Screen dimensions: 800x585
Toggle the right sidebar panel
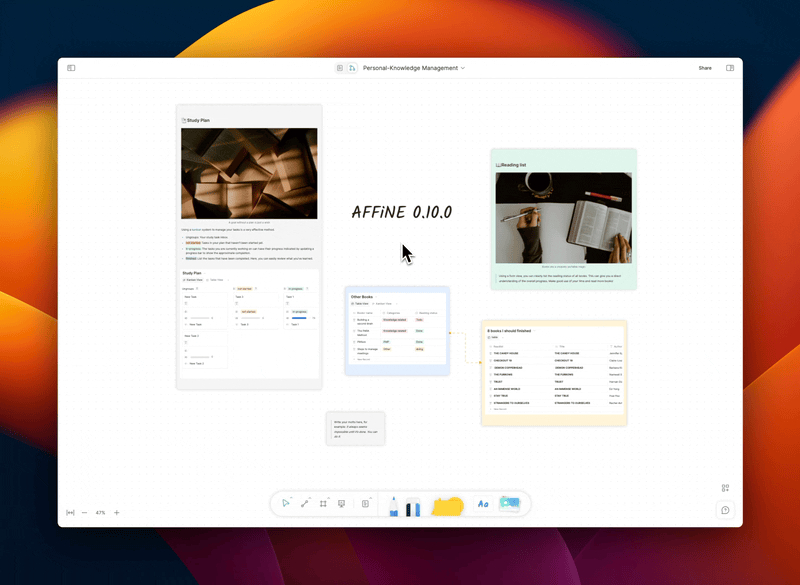(x=730, y=68)
